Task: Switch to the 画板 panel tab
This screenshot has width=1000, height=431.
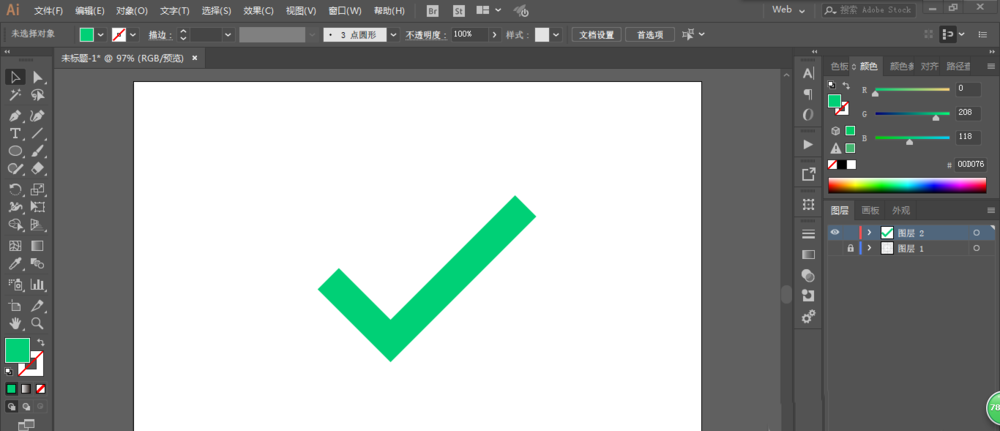Action: coord(870,210)
